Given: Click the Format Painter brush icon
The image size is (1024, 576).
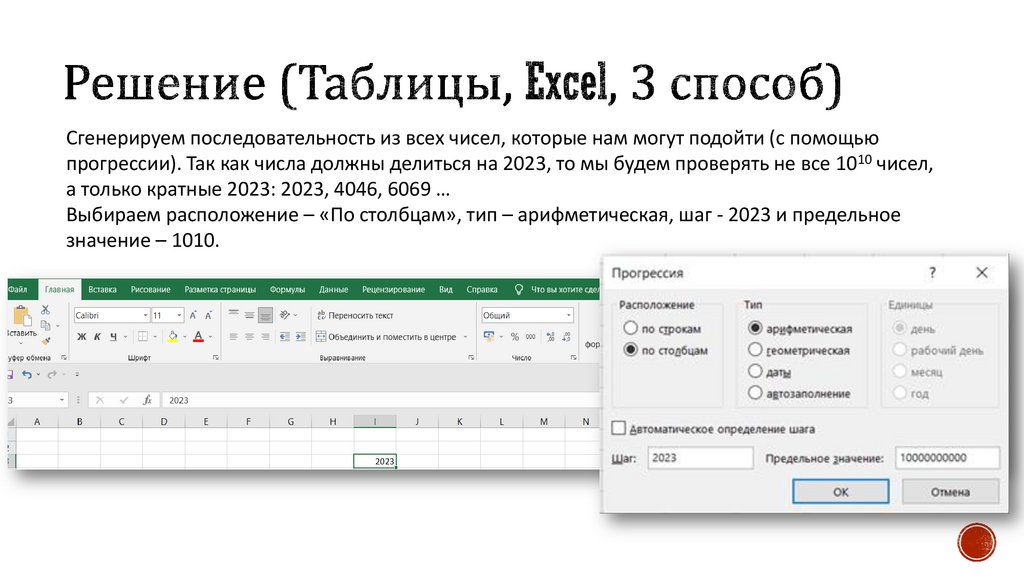Looking at the screenshot, I should pyautogui.click(x=46, y=340).
